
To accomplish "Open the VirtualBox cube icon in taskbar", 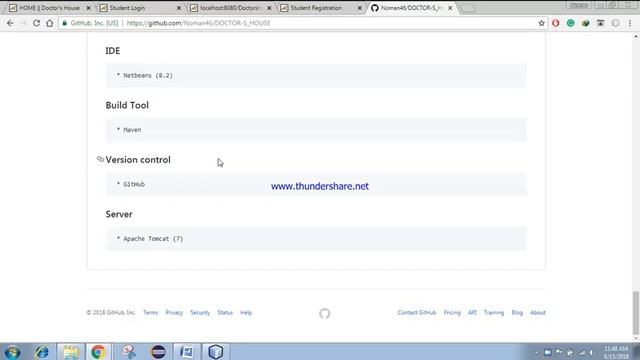I will (x=216, y=352).
